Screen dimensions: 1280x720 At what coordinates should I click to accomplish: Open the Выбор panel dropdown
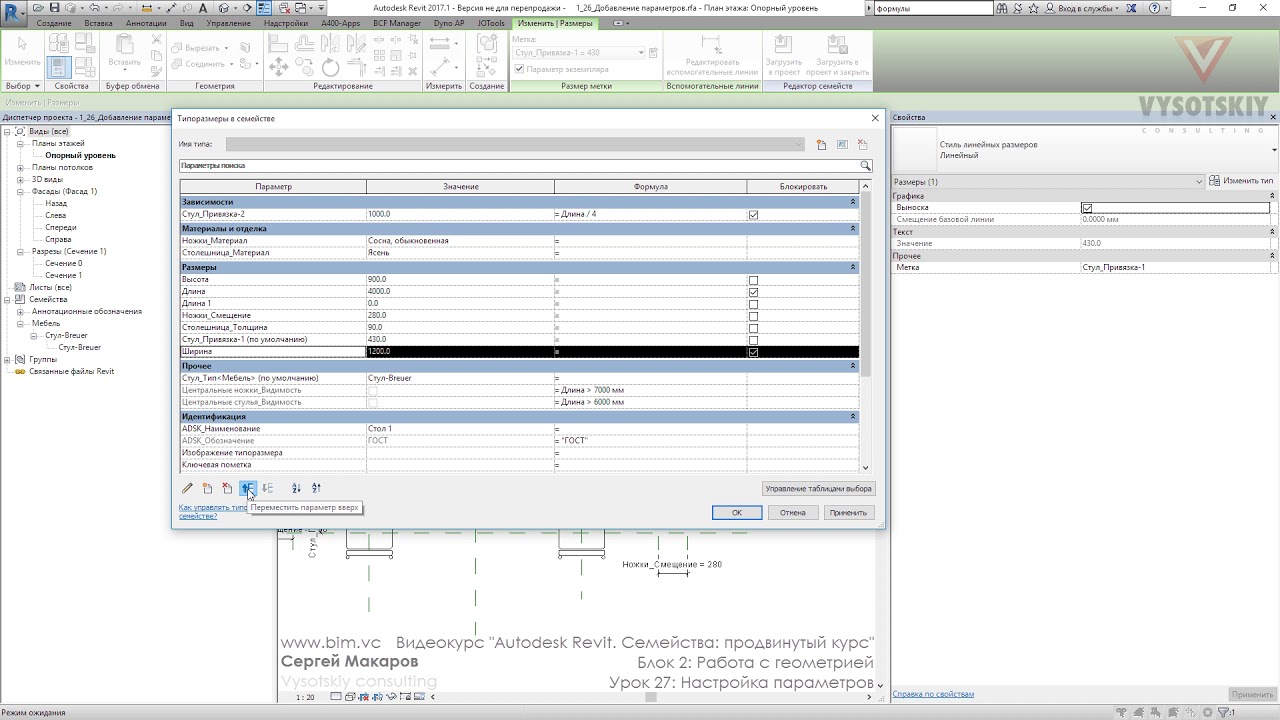click(x=22, y=86)
